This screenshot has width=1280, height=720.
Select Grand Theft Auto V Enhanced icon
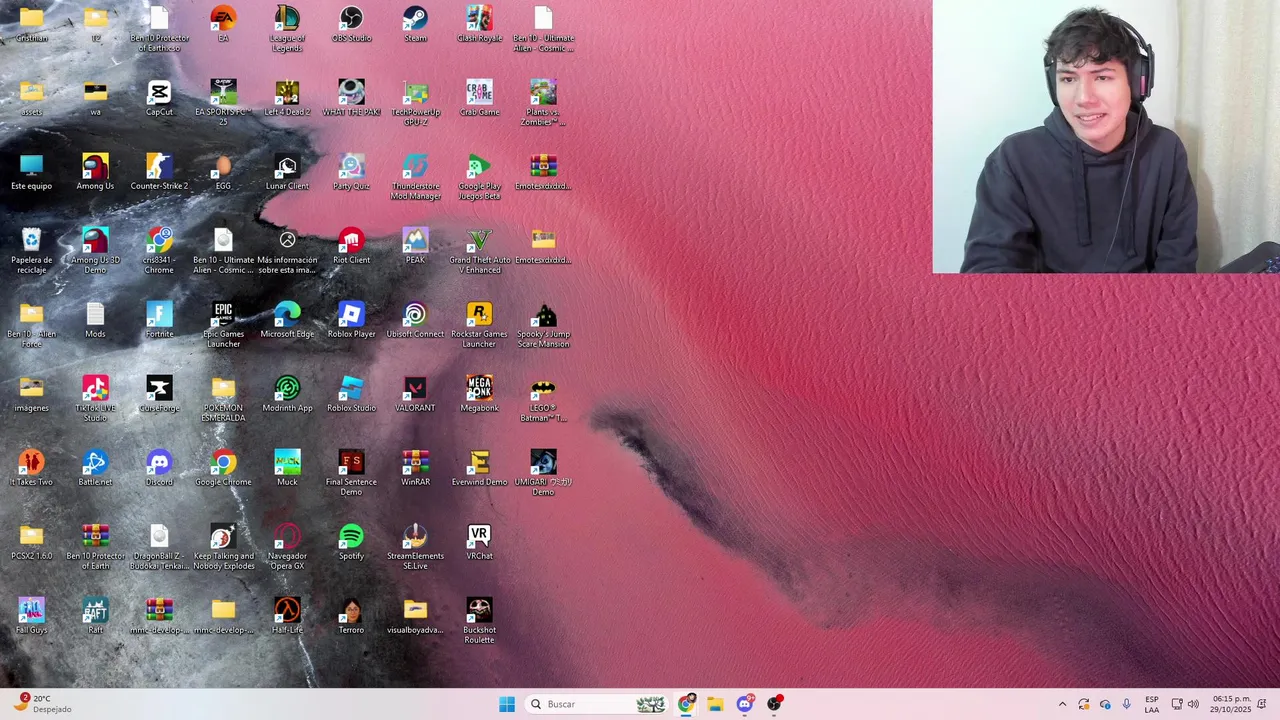[479, 251]
